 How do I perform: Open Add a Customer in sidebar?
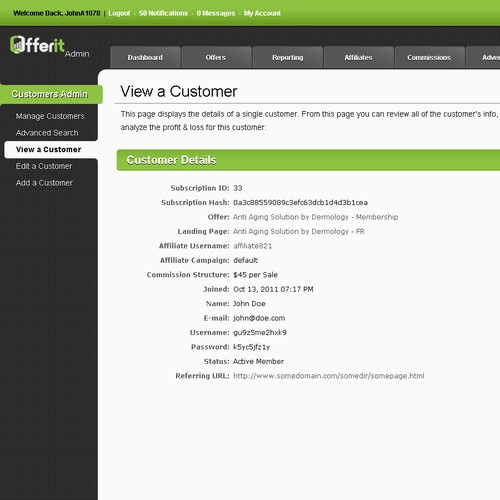click(x=44, y=183)
